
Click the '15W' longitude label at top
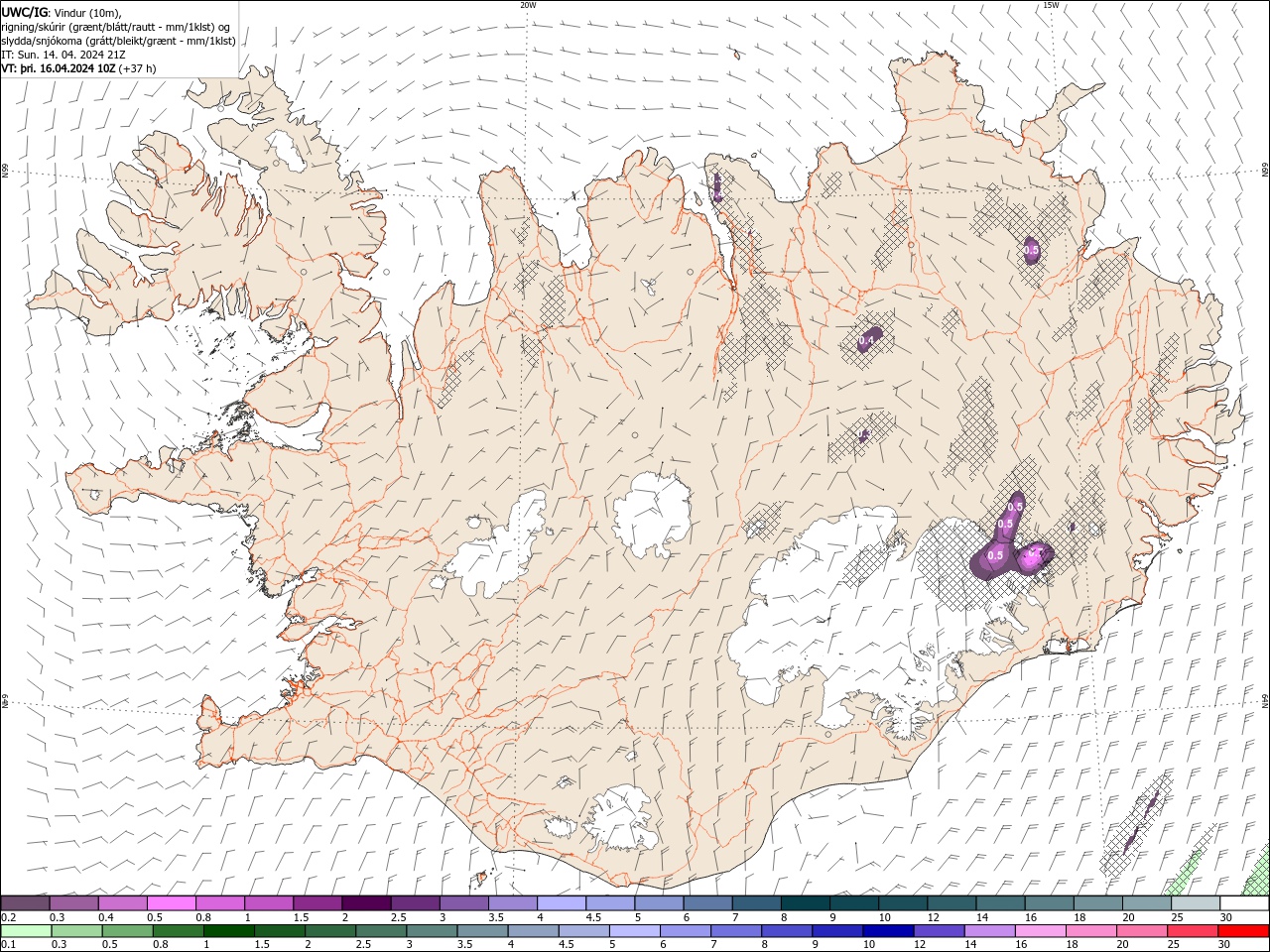click(x=1050, y=5)
